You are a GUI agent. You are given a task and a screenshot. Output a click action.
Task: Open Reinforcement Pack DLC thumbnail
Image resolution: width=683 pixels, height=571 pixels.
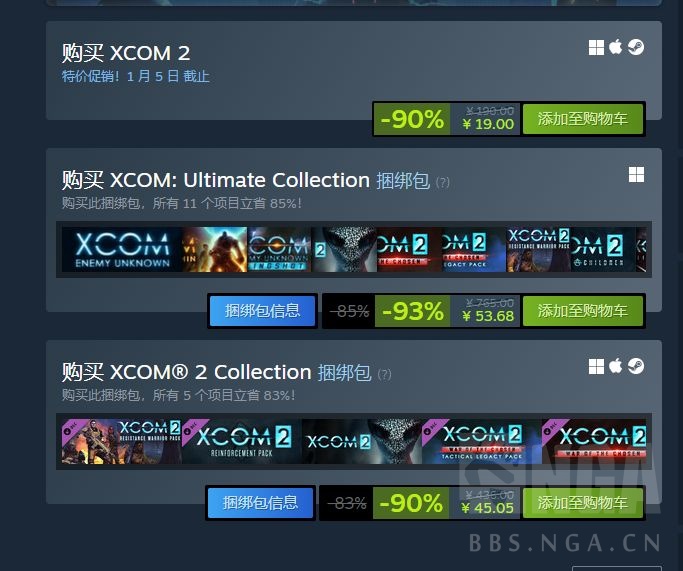[242, 441]
